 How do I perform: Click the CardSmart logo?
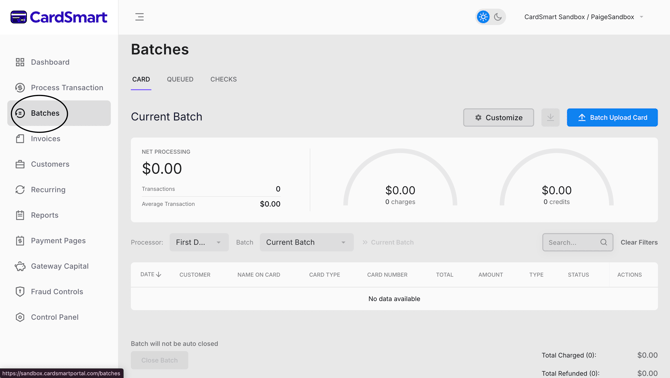tap(59, 17)
